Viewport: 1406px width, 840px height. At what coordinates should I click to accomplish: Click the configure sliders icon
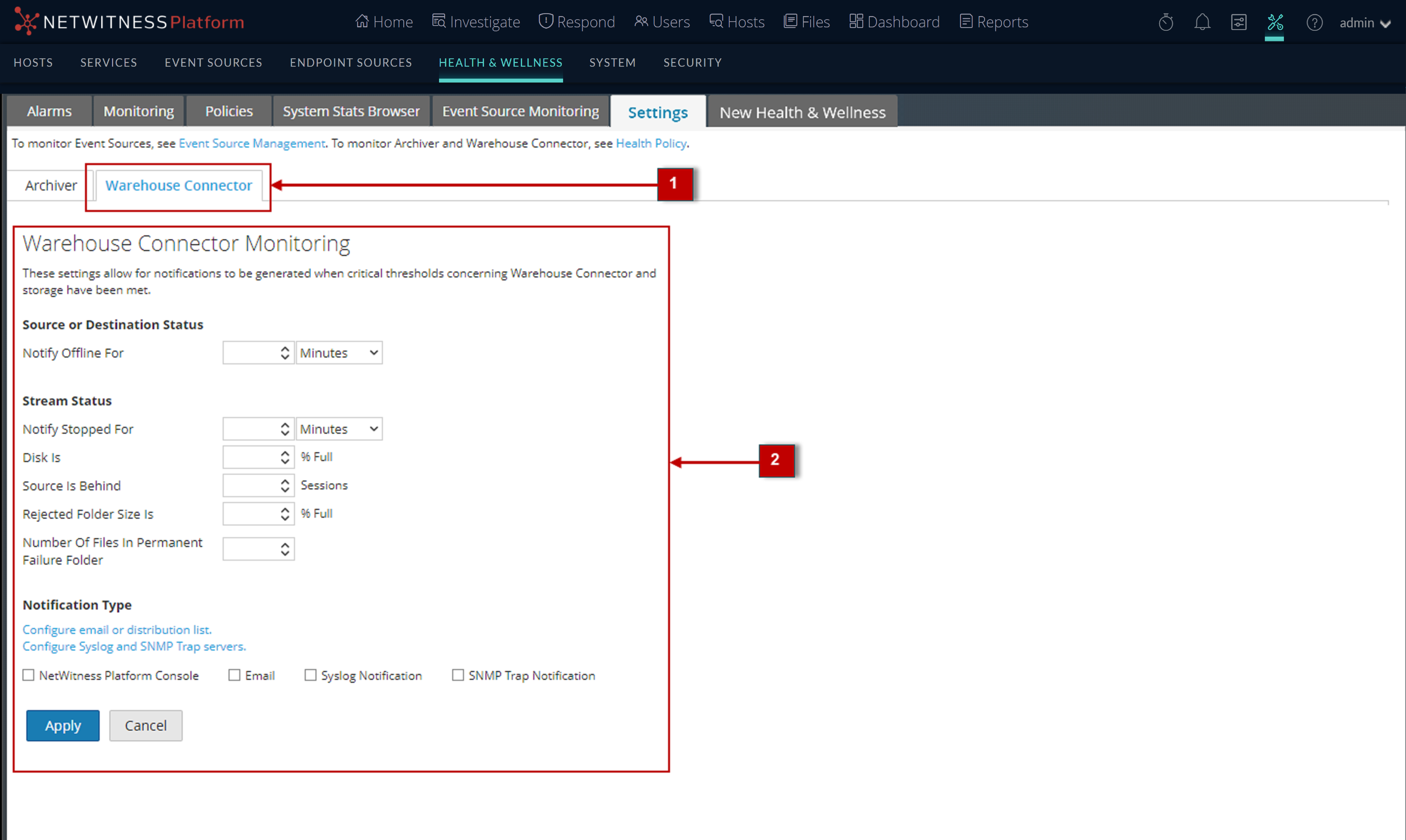pos(1238,23)
